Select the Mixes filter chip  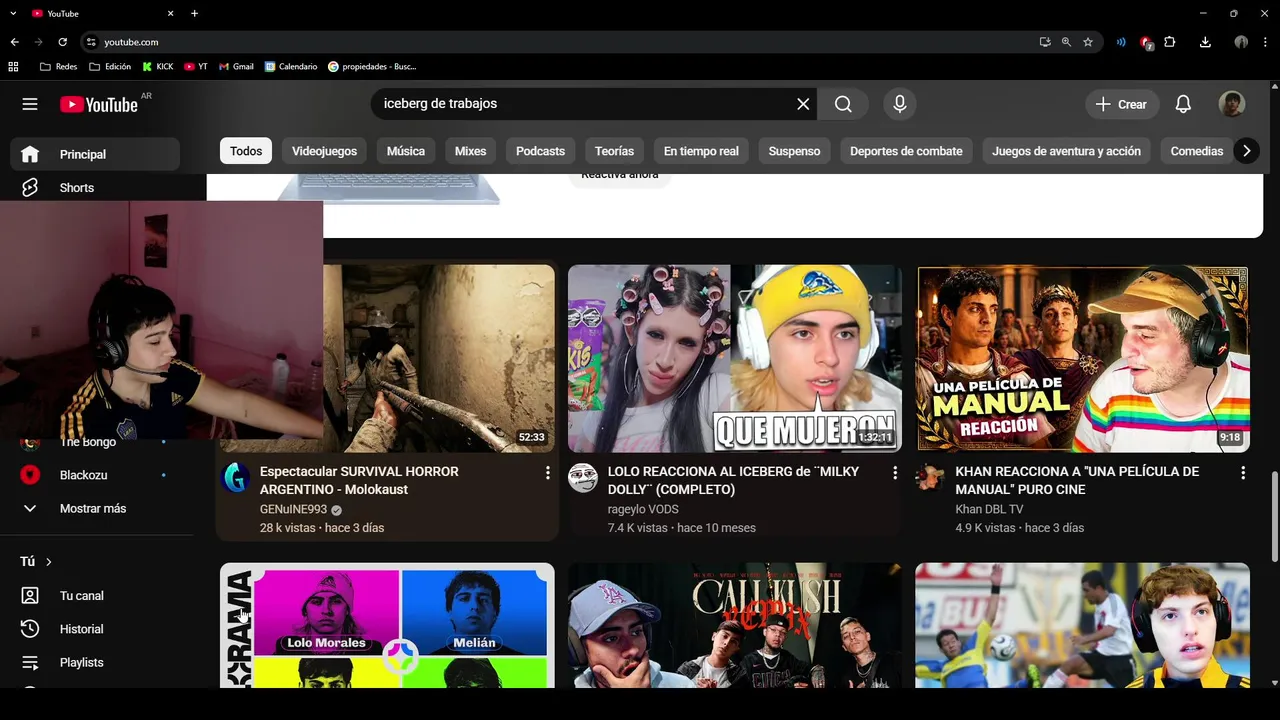[x=470, y=151]
